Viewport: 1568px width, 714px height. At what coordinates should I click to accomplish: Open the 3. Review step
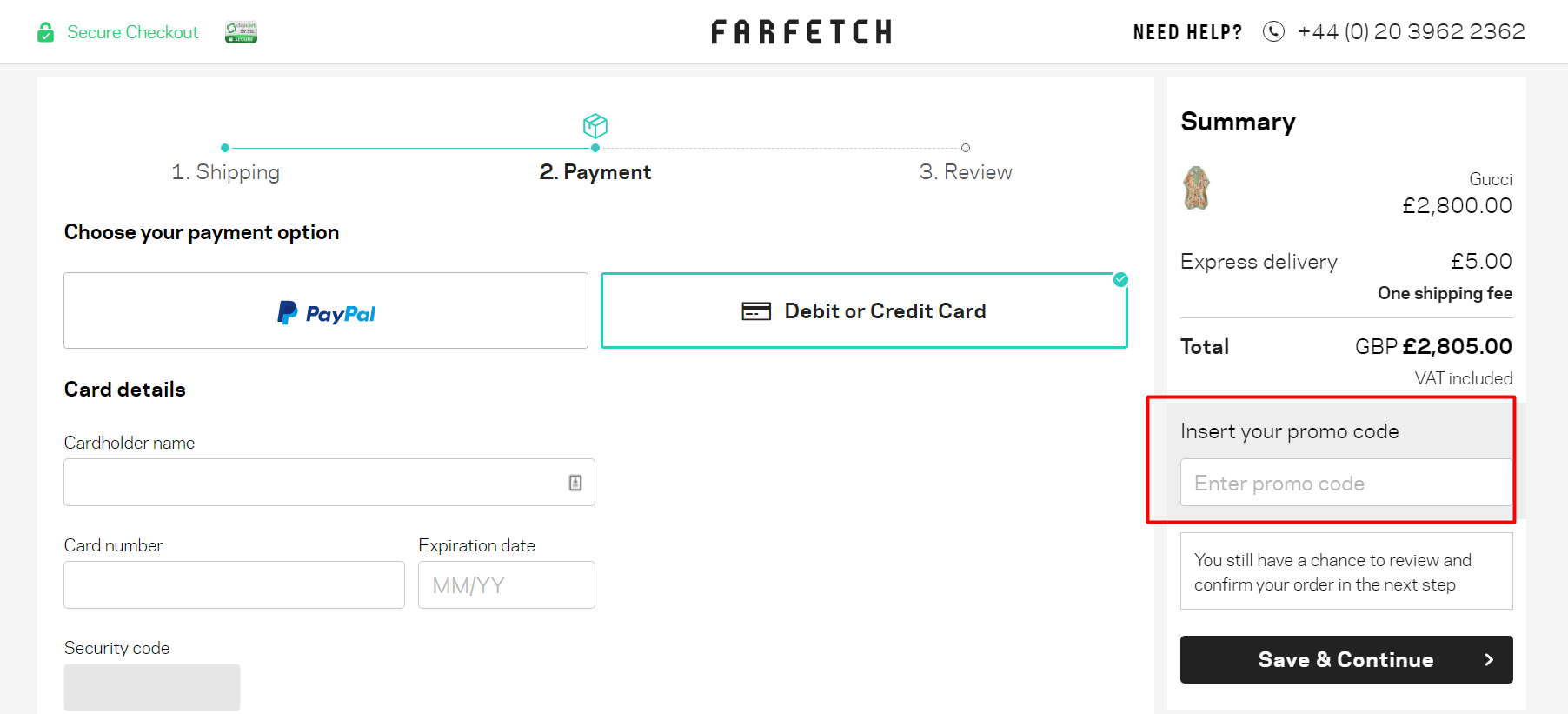(x=966, y=171)
